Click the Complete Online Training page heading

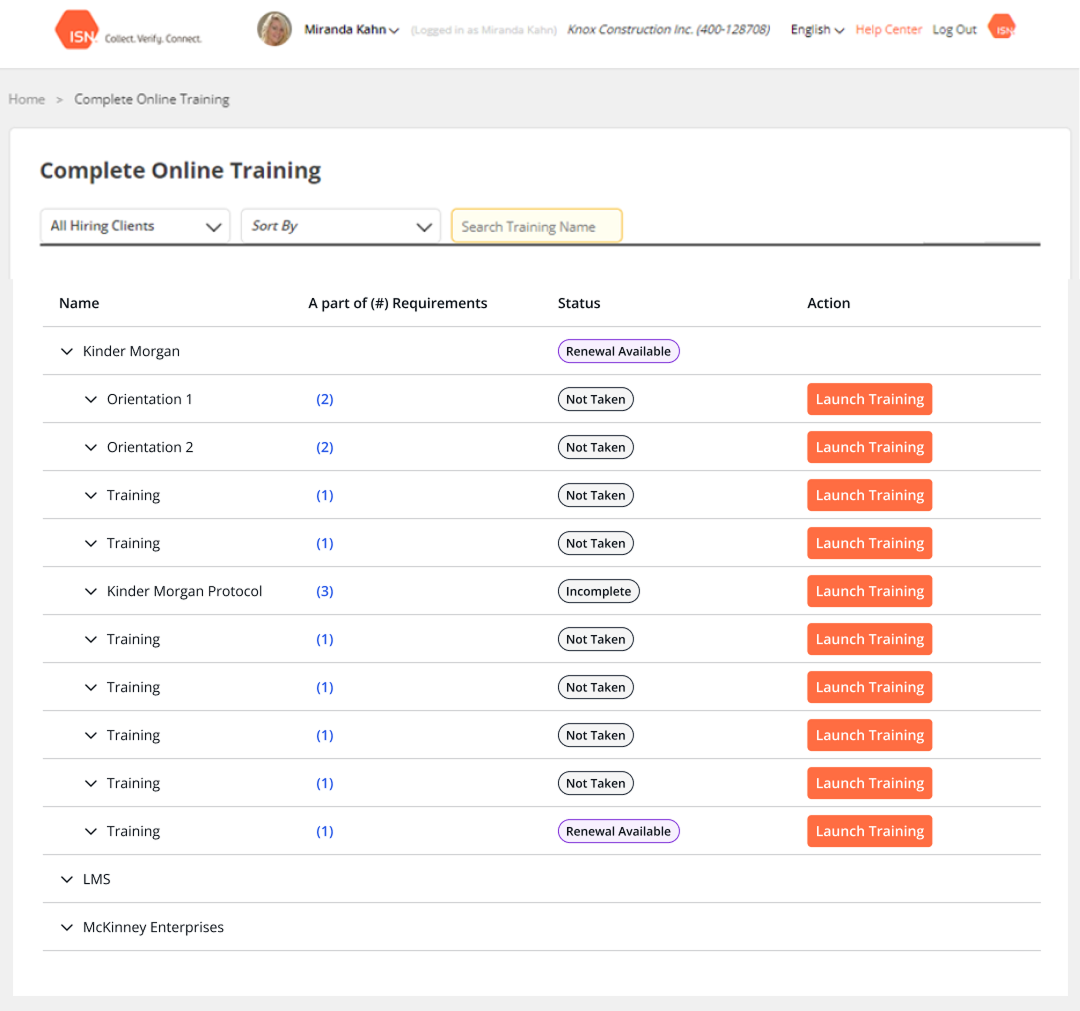point(180,171)
